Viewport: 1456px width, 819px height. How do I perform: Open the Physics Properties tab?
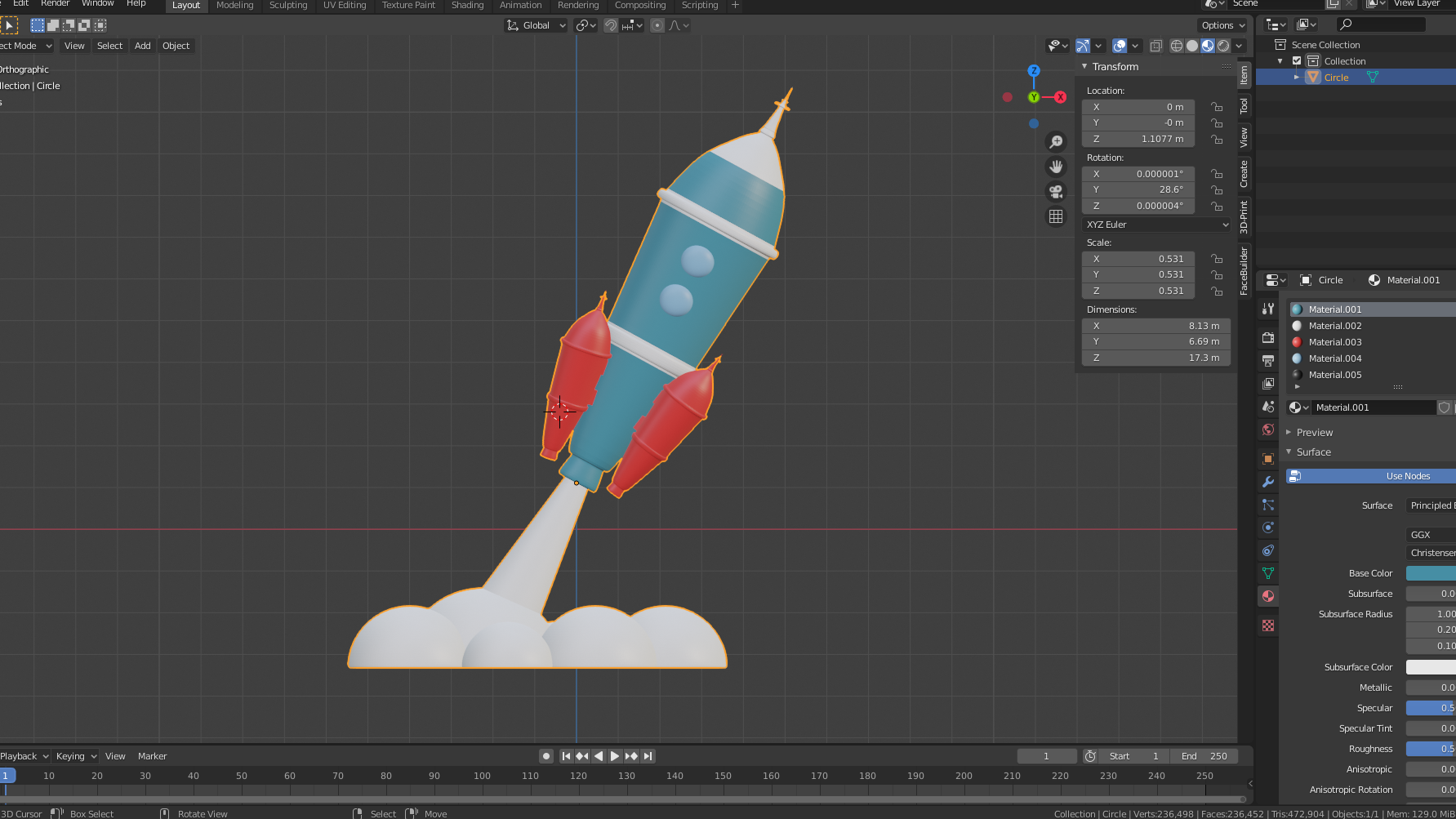[1267, 526]
